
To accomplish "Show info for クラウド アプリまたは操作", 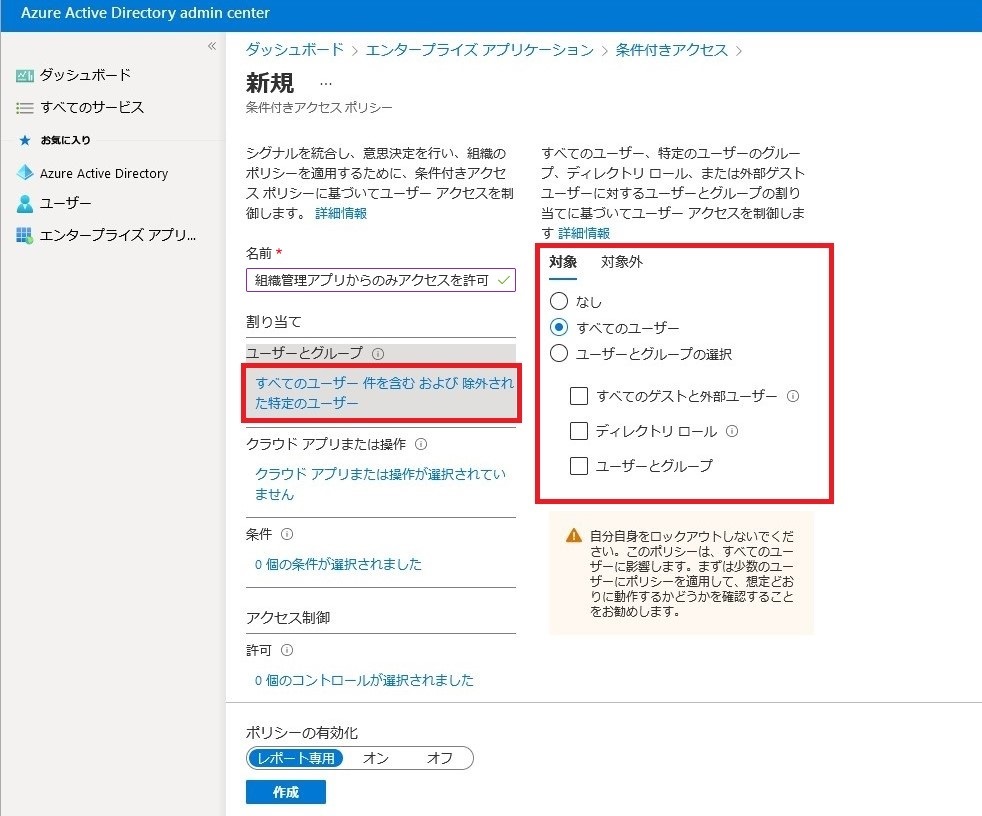I will click(421, 444).
